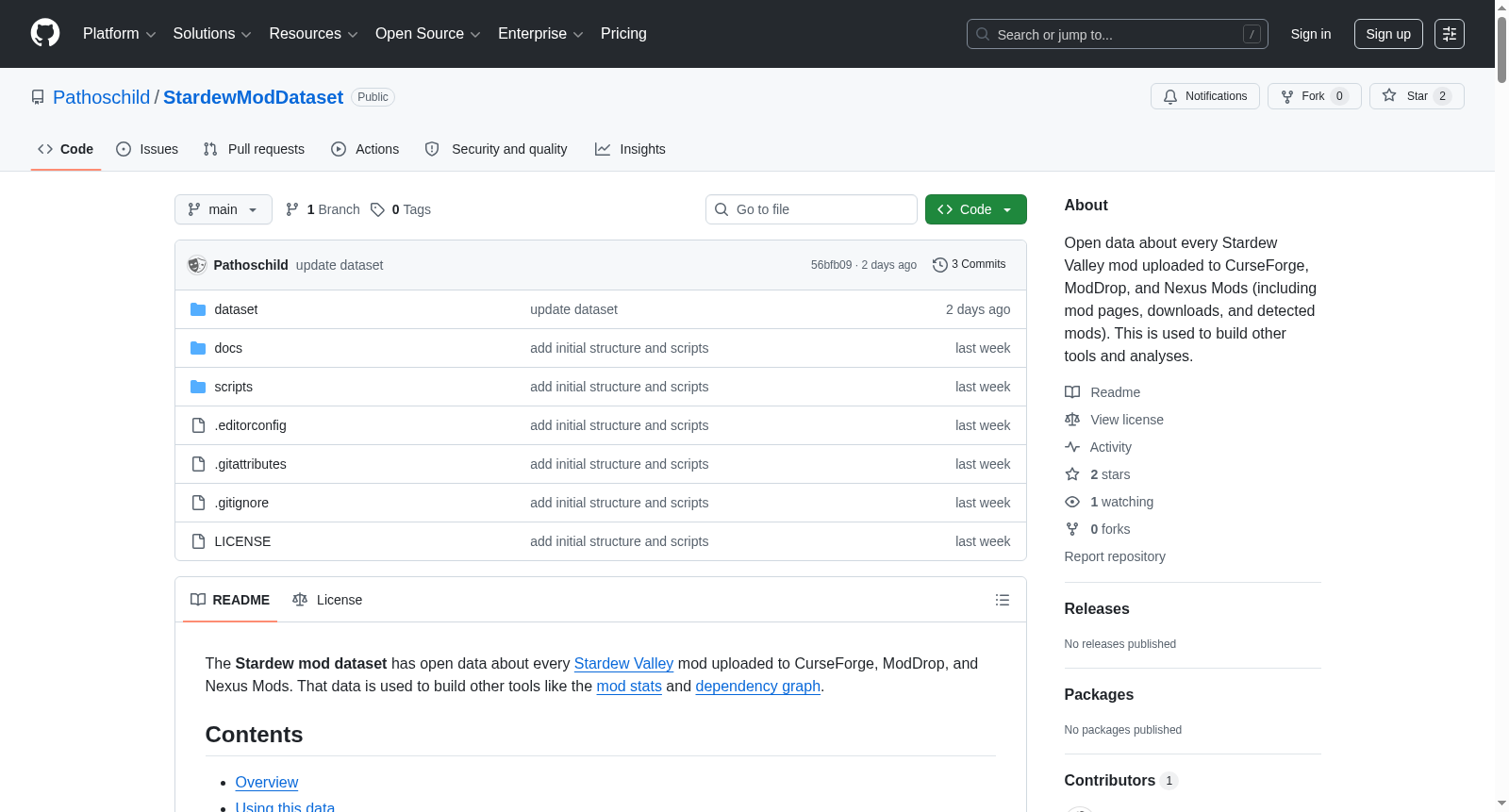Click the history clock icon by Commits
The height and width of the screenshot is (812, 1509).
point(939,265)
